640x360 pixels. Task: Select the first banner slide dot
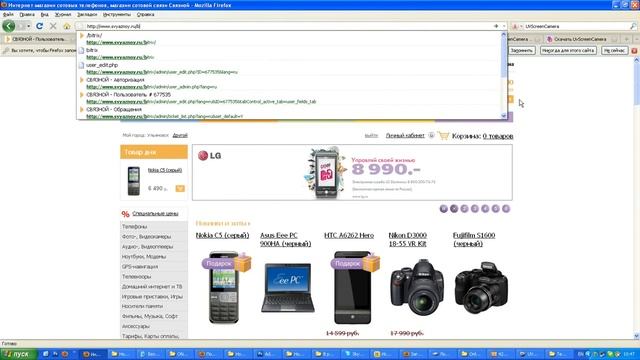[444, 209]
